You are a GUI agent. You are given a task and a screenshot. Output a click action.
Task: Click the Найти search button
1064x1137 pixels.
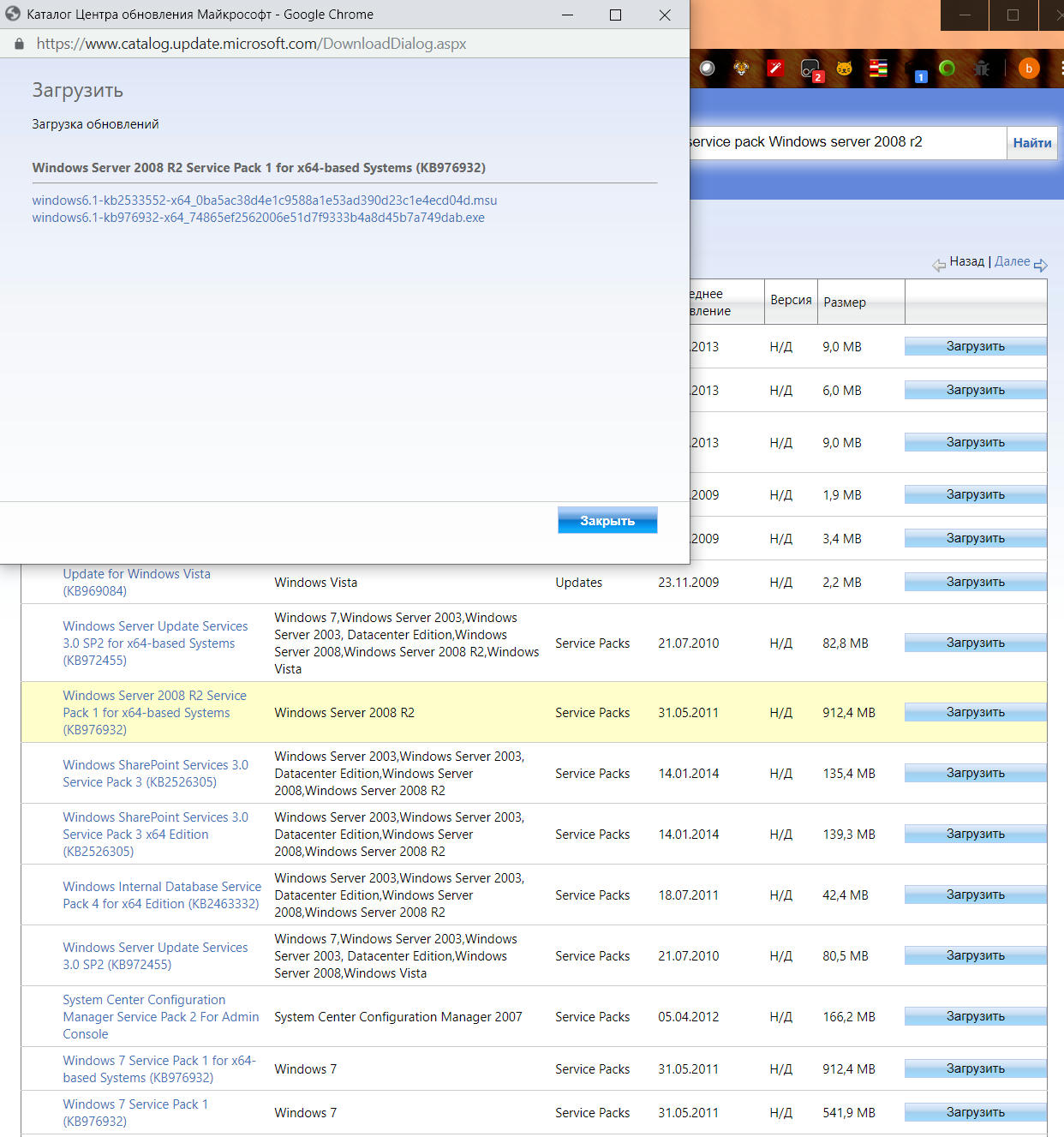coord(1031,143)
